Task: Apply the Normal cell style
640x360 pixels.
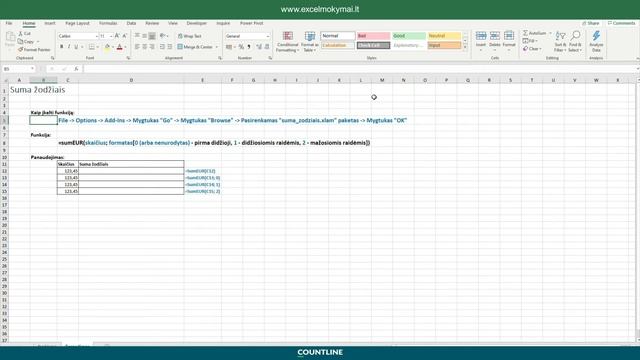Action: tap(338, 36)
